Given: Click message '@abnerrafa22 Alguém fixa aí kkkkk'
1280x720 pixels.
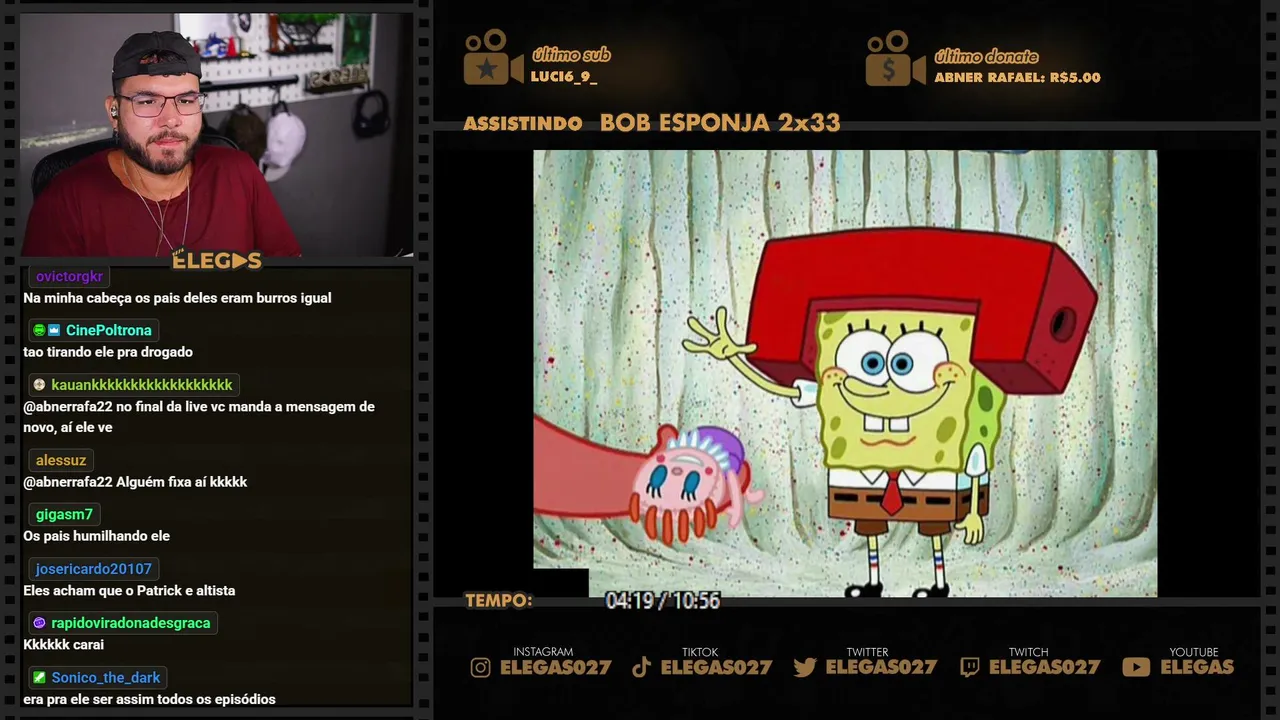Looking at the screenshot, I should [135, 482].
